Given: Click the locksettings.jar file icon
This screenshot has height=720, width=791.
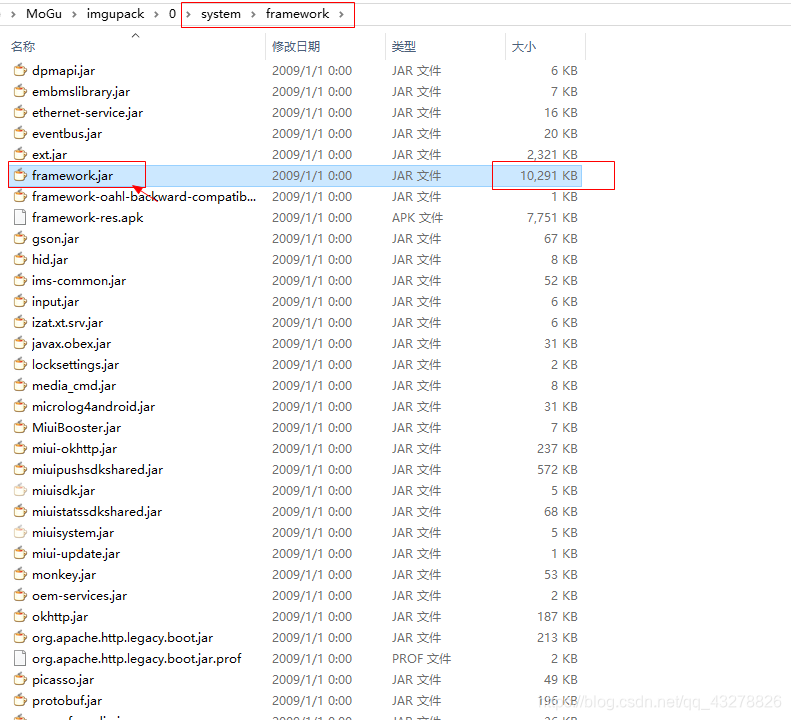Looking at the screenshot, I should (x=20, y=364).
